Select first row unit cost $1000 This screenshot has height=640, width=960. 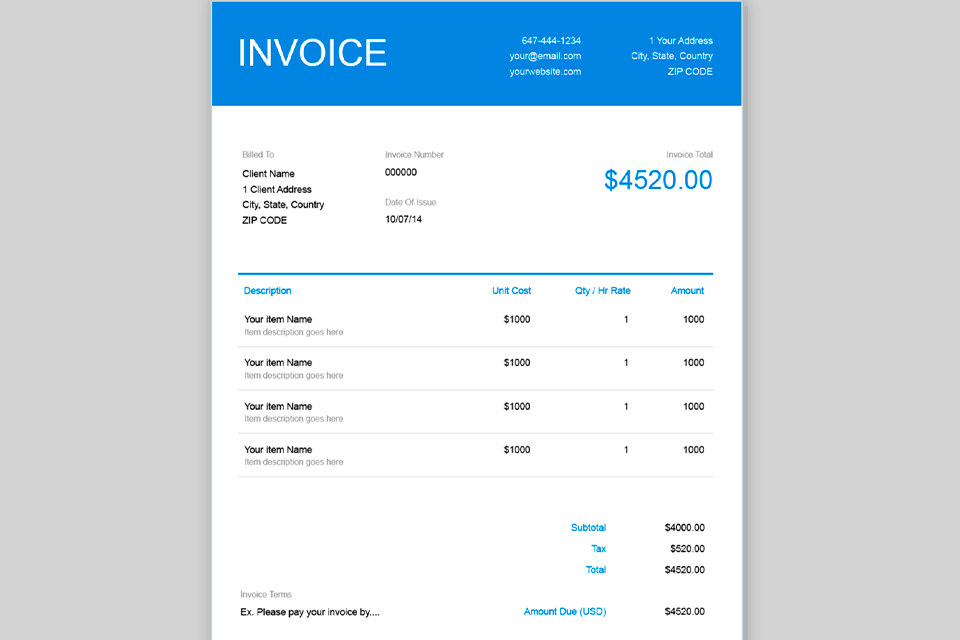517,319
